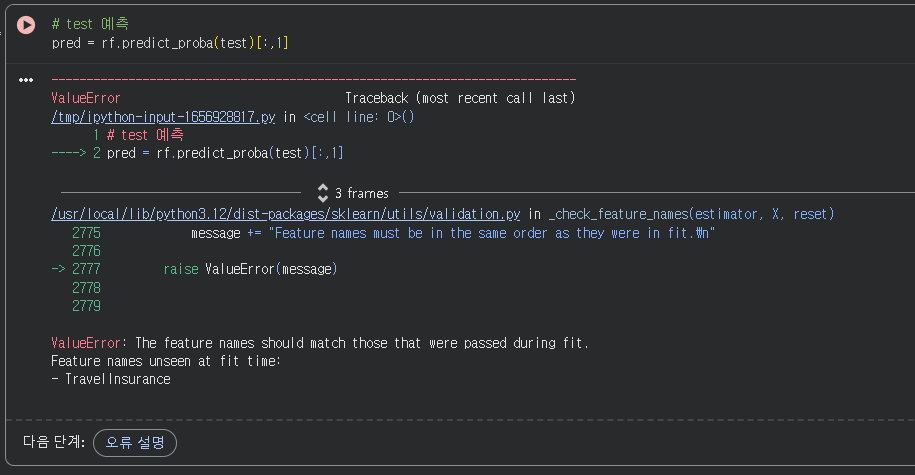Click the "_check_feature_names(estimator, X, reset)" text
Image resolution: width=915 pixels, height=475 pixels.
click(x=691, y=214)
